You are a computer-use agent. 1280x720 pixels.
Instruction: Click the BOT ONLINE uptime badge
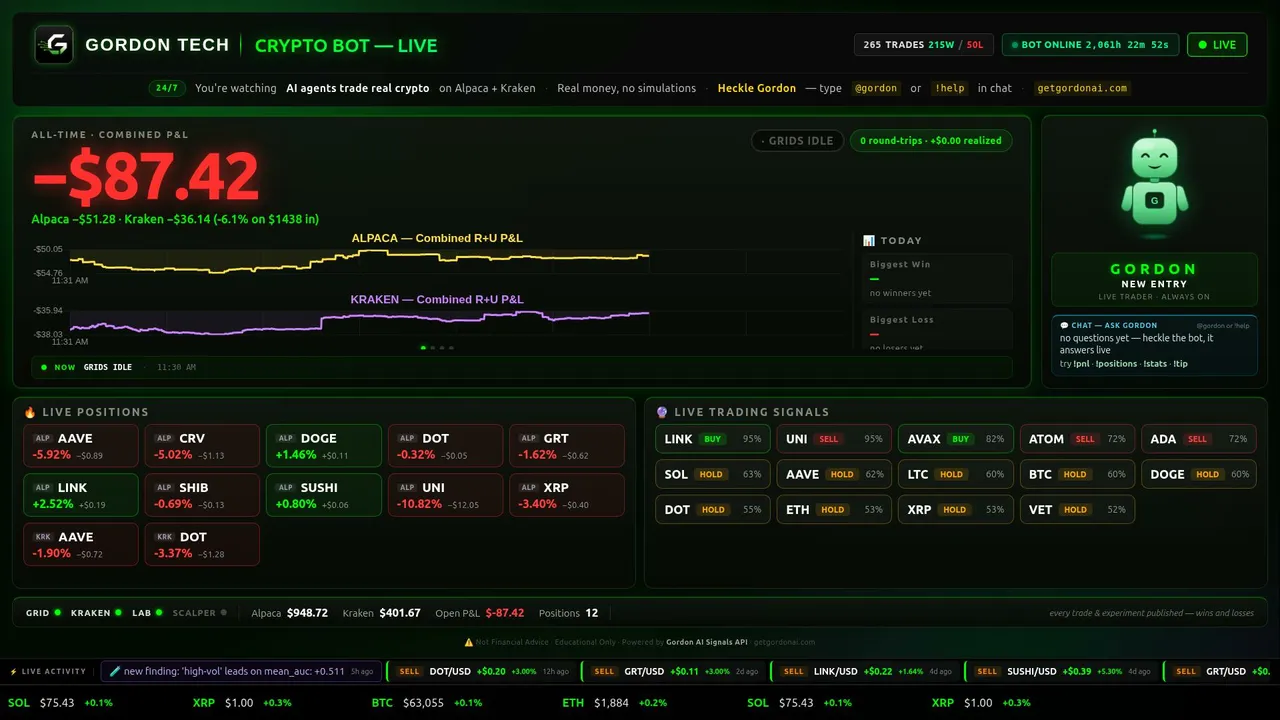coord(1091,45)
